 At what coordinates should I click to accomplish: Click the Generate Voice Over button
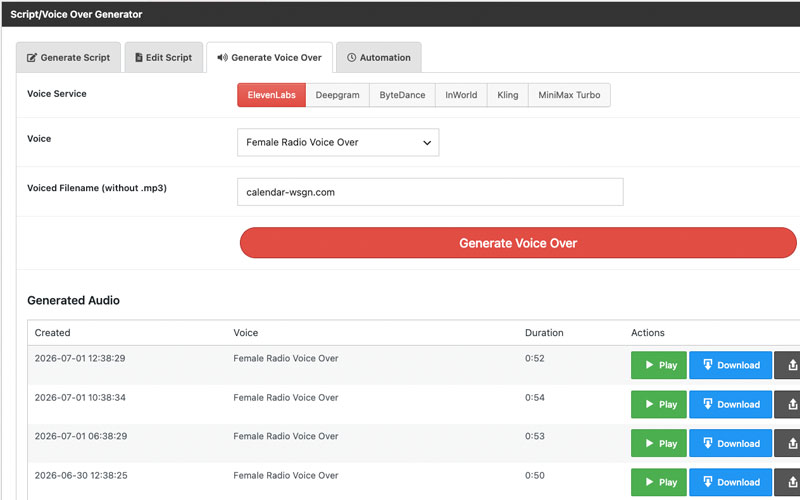tap(518, 243)
